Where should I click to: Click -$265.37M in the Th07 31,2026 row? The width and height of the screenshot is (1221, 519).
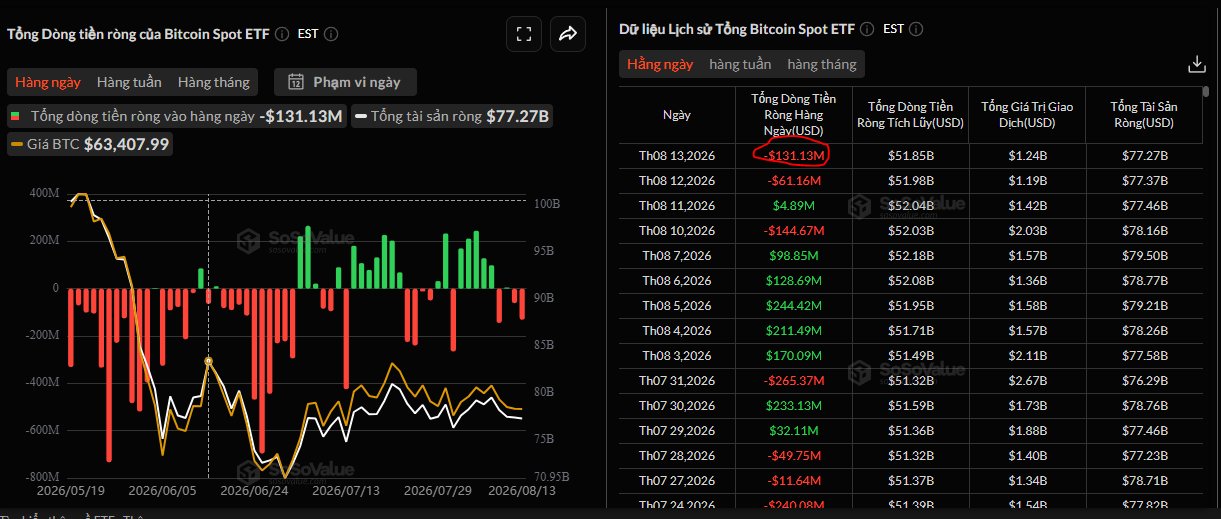click(x=793, y=381)
